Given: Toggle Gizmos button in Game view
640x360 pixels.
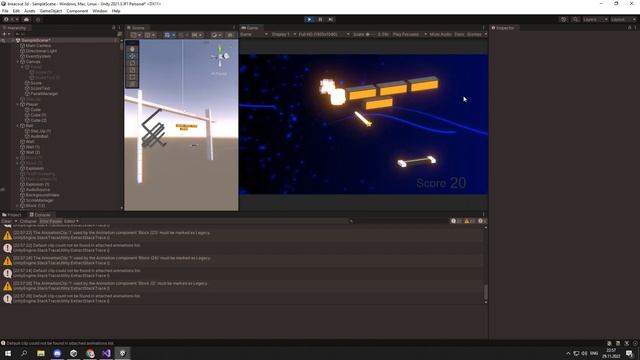Looking at the screenshot, I should pyautogui.click(x=474, y=35).
